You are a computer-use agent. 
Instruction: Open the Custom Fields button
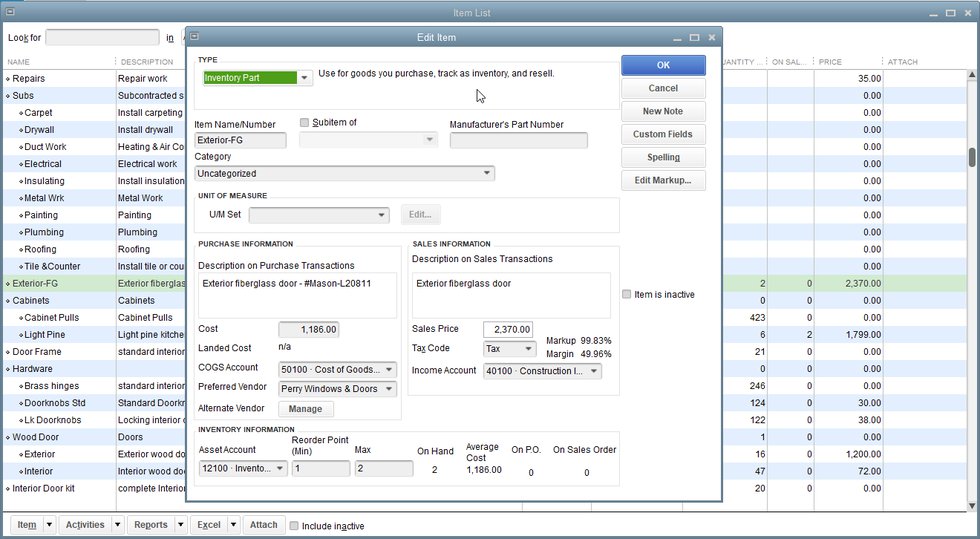[663, 134]
